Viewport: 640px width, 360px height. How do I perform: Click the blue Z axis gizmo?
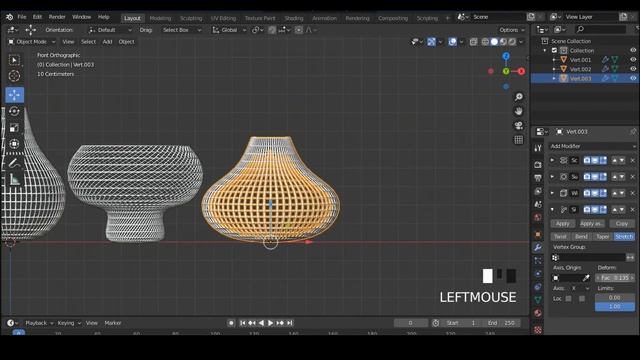coord(506,56)
